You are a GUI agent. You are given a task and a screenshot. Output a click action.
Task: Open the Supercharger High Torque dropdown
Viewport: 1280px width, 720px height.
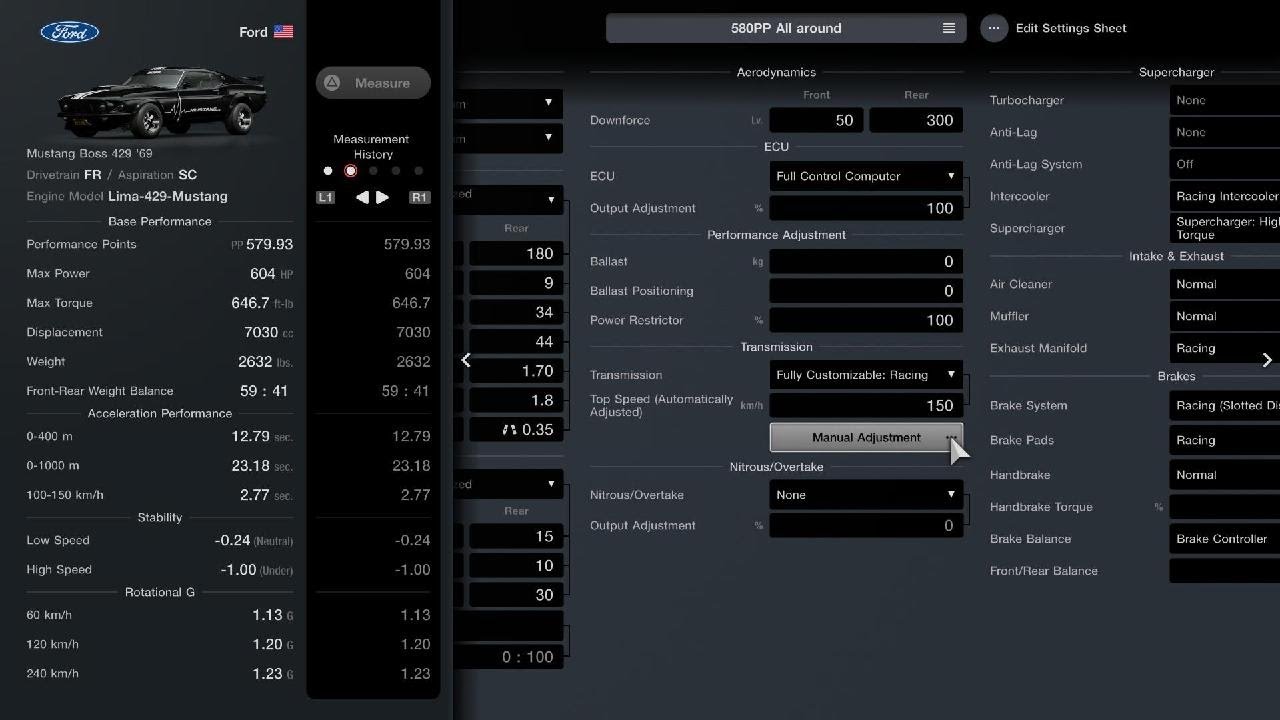[1225, 228]
